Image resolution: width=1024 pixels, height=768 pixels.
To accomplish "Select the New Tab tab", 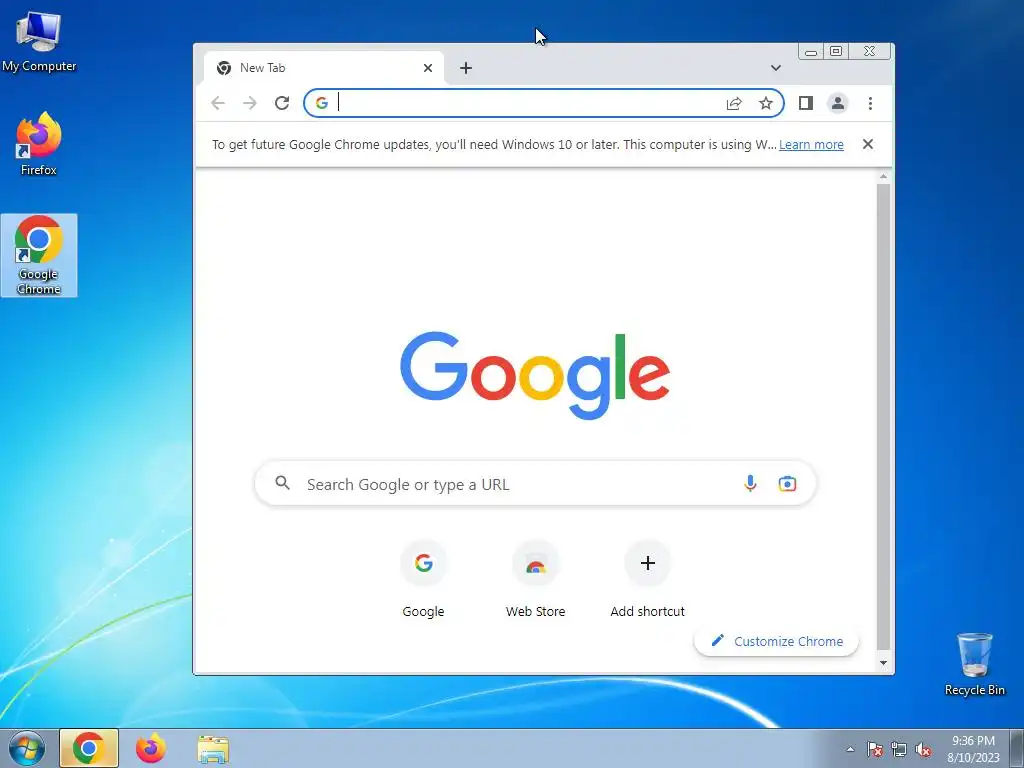I will pos(324,68).
